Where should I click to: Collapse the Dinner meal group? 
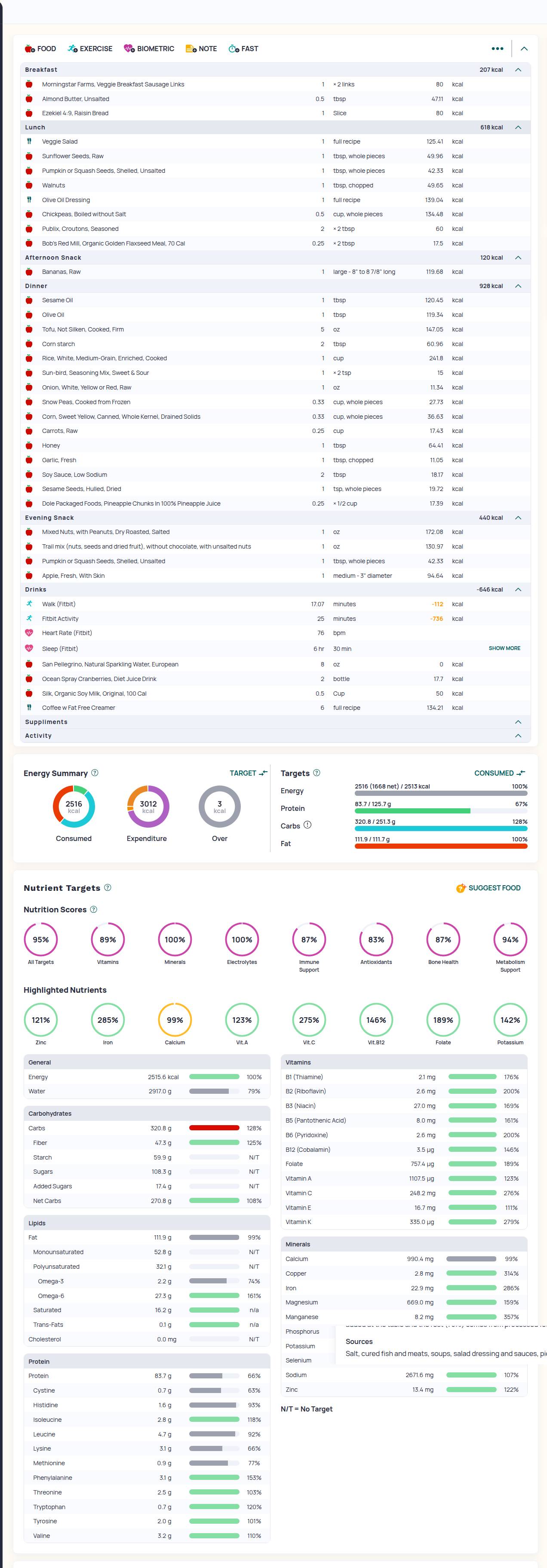point(518,286)
